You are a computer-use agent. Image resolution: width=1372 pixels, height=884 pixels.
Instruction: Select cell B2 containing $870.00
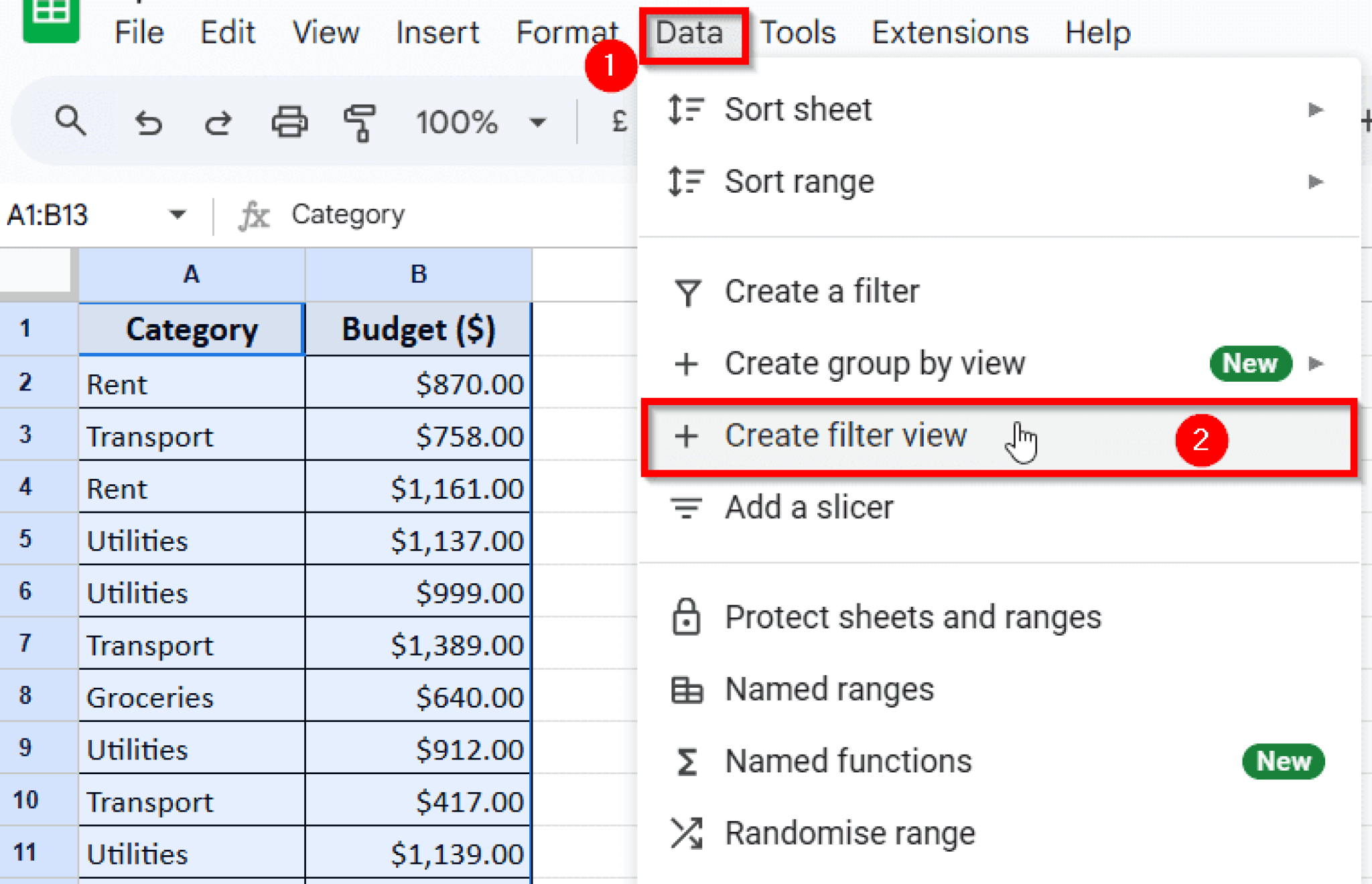click(x=418, y=383)
